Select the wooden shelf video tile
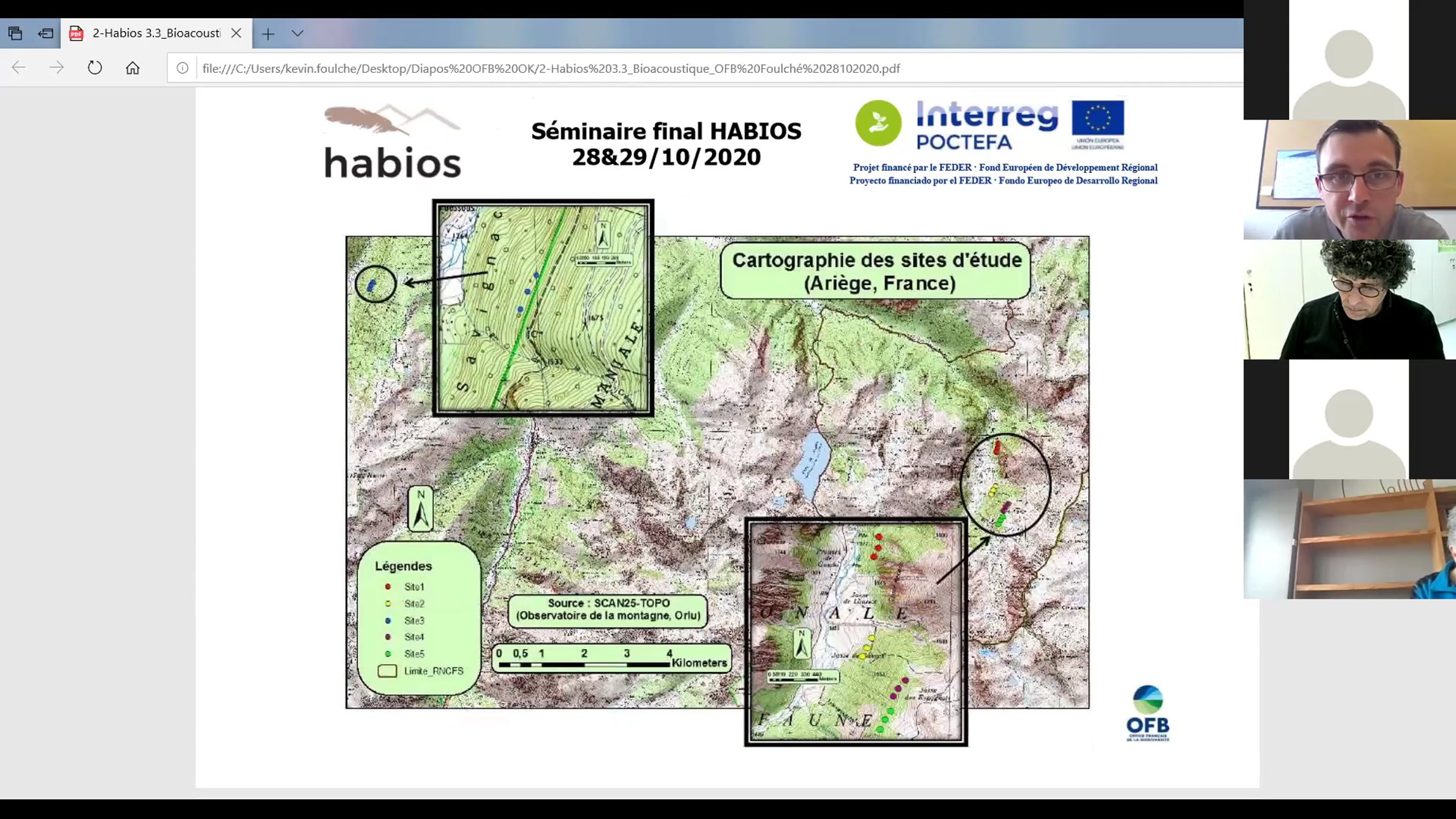The width and height of the screenshot is (1456, 819). point(1349,539)
